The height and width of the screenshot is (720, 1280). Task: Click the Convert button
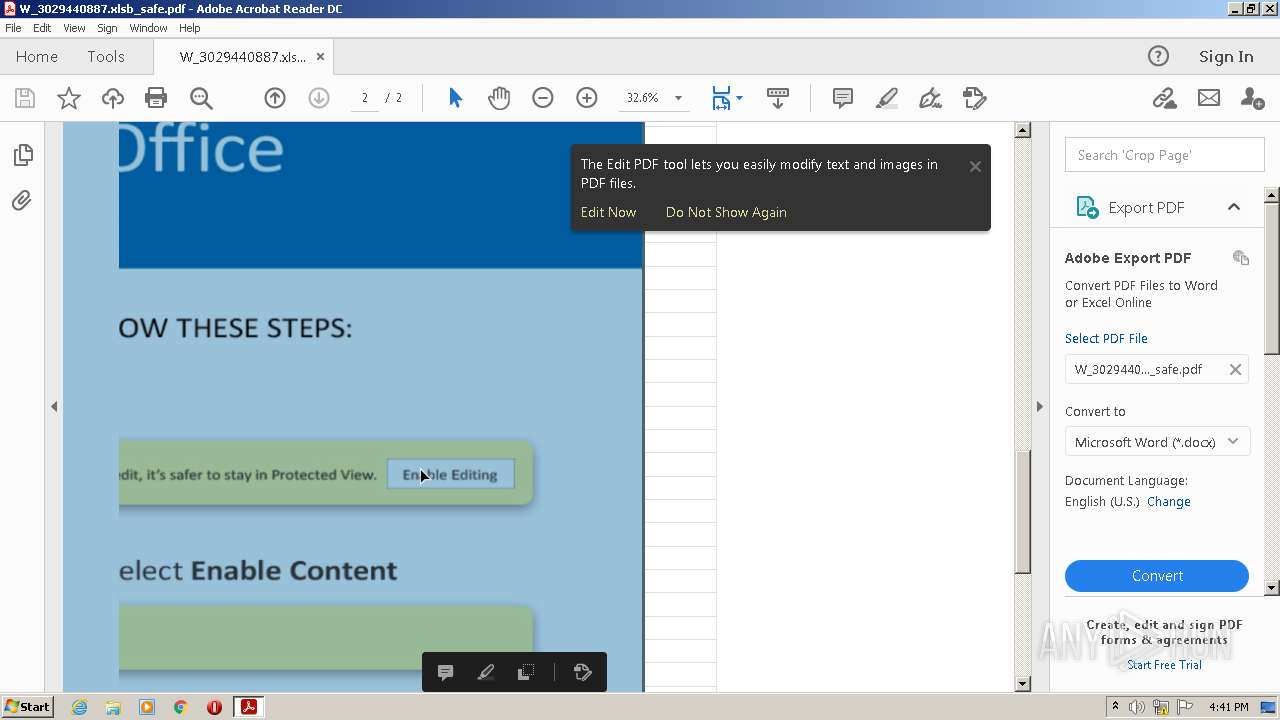[x=1157, y=576]
